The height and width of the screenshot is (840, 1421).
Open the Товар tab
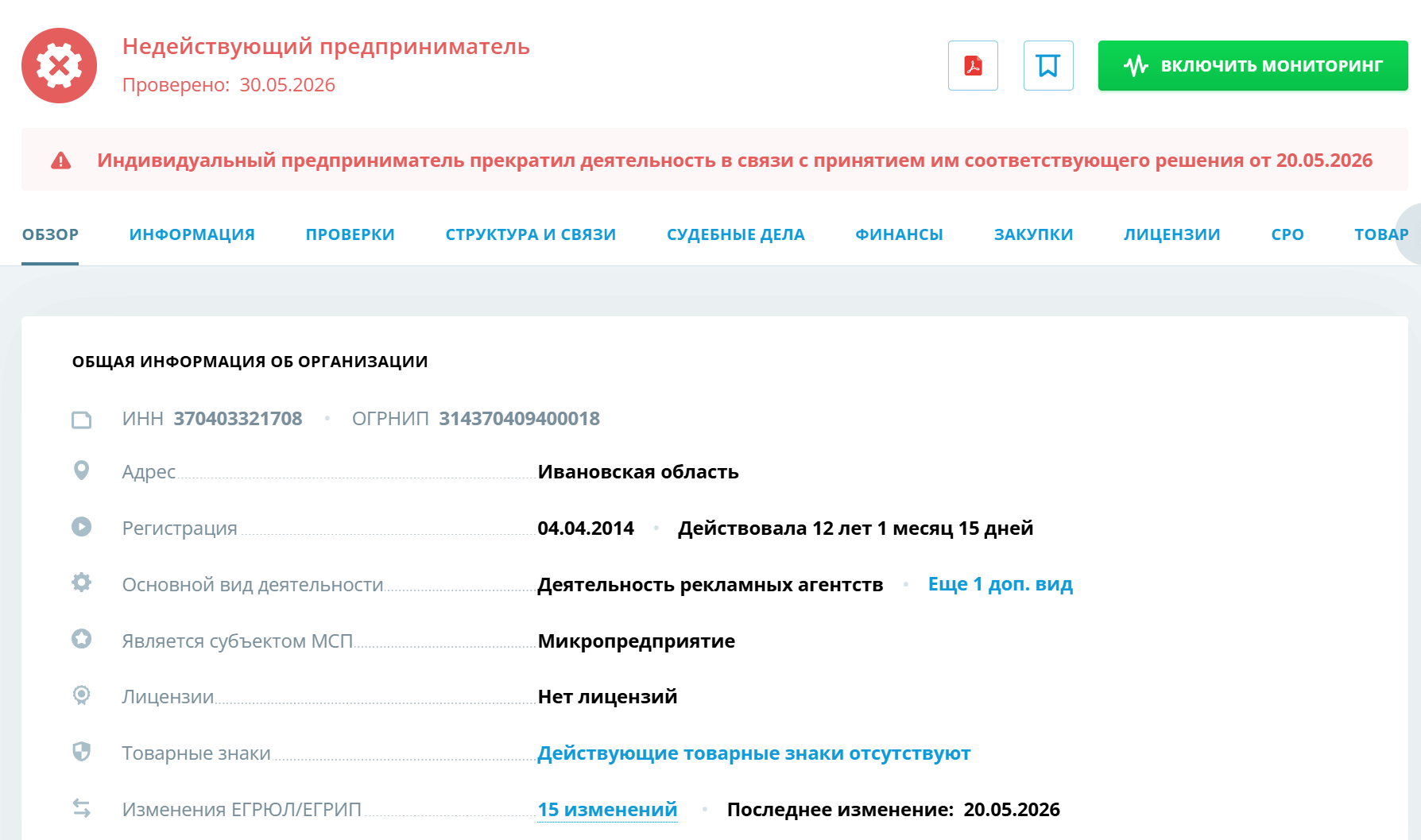[1381, 234]
